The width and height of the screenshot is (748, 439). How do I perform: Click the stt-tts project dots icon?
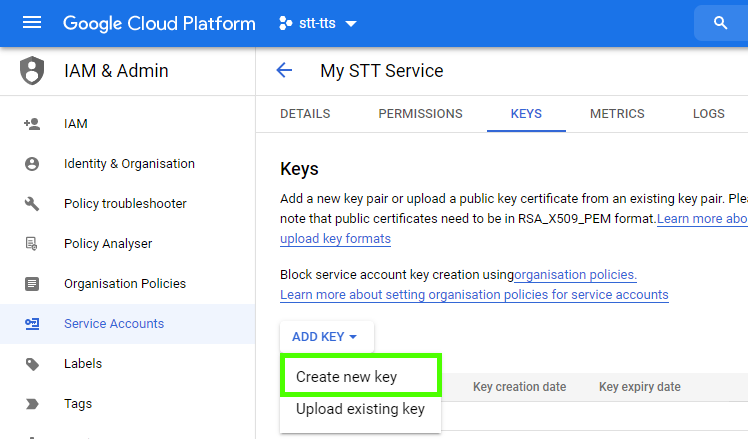pos(285,23)
